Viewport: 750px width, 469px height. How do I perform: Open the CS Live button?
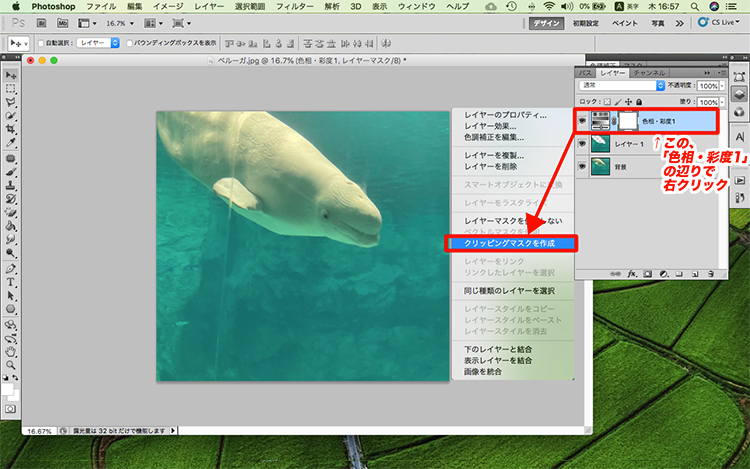pyautogui.click(x=720, y=21)
